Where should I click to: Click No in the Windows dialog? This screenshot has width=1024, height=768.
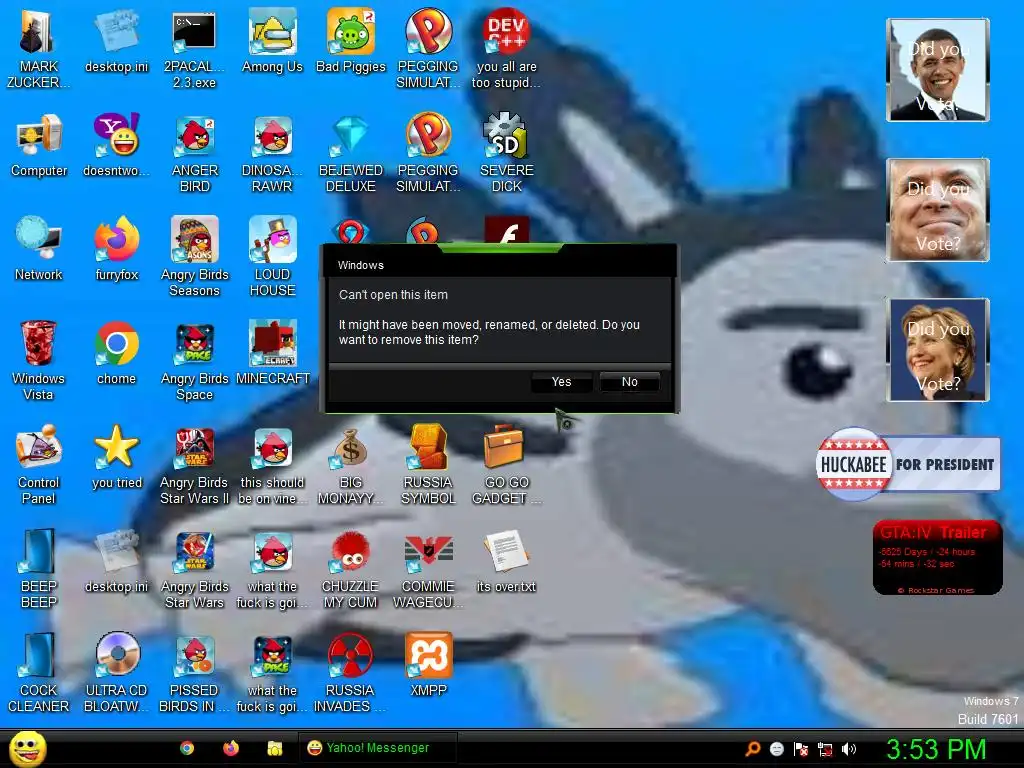tap(630, 382)
